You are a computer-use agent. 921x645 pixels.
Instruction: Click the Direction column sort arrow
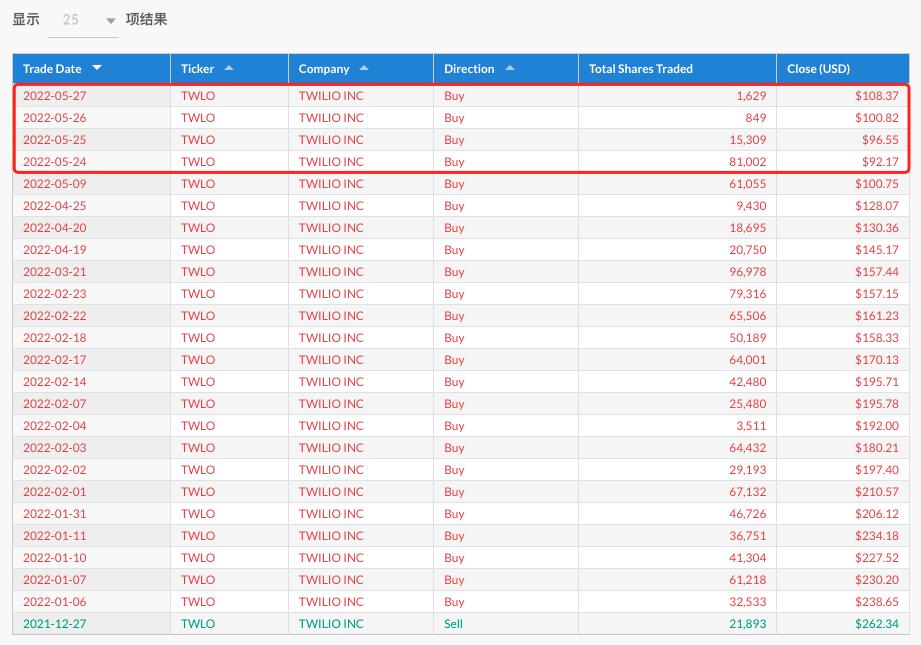(510, 68)
